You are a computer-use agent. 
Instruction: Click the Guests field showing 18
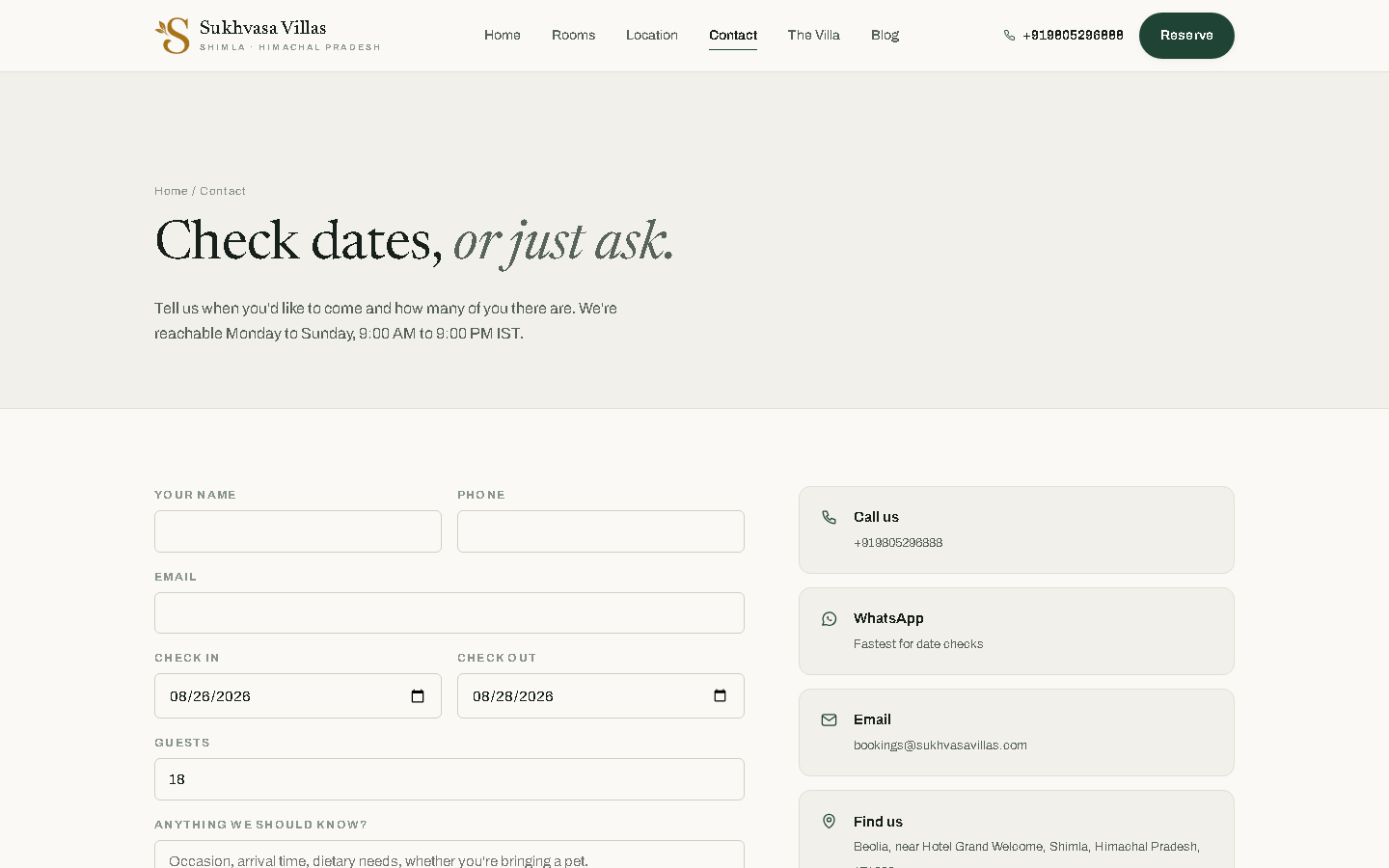(x=449, y=779)
